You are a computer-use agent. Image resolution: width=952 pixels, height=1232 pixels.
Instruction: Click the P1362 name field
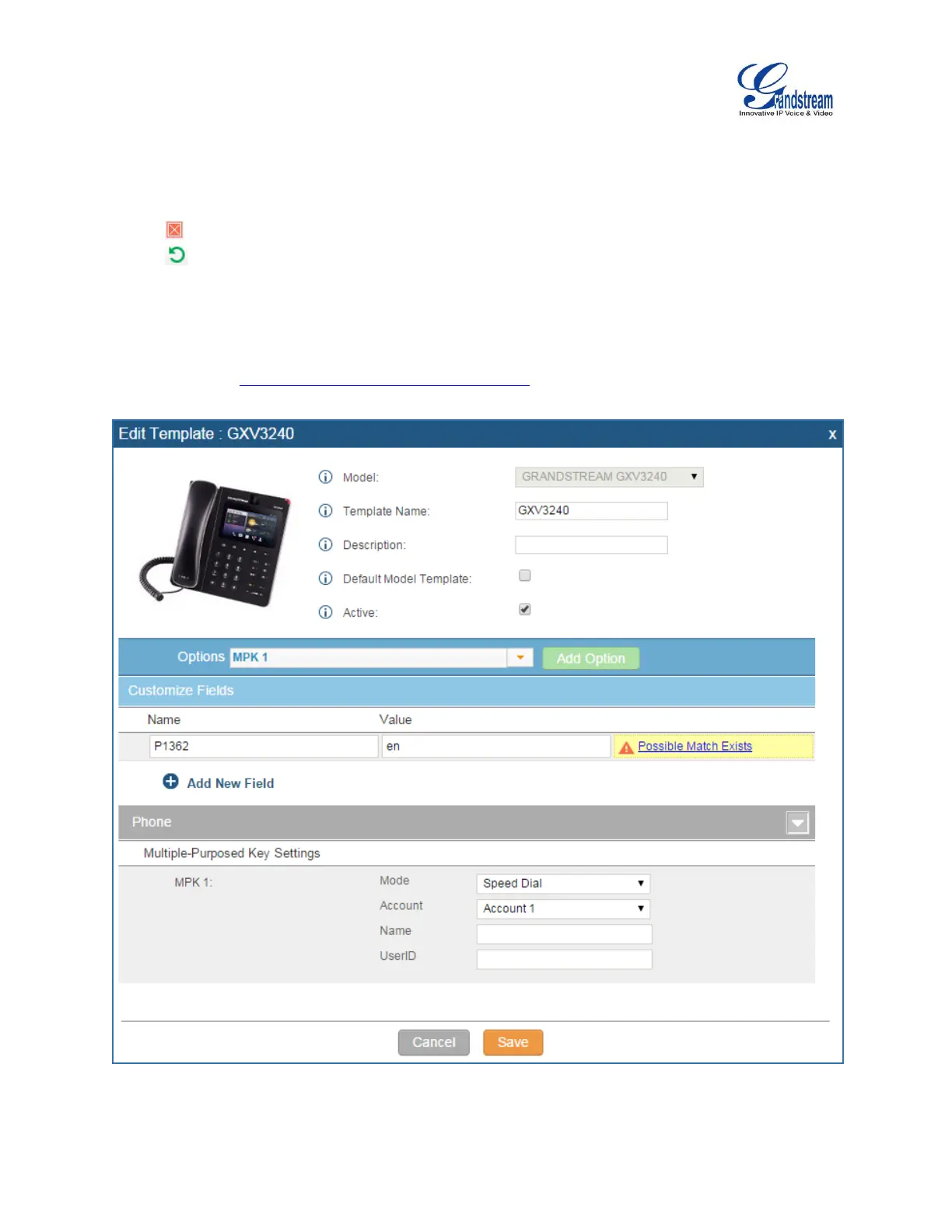pos(264,746)
